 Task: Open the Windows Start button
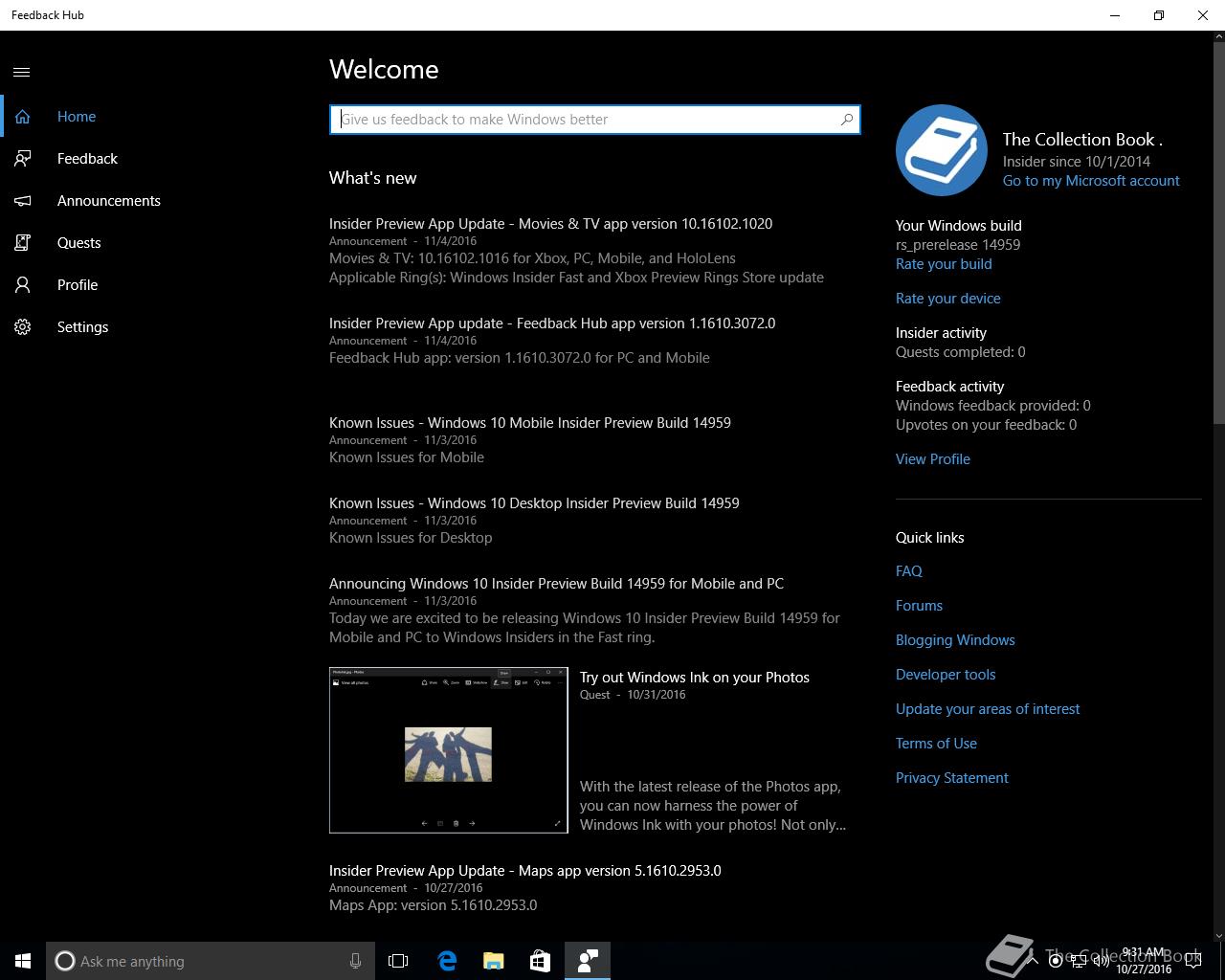23,961
